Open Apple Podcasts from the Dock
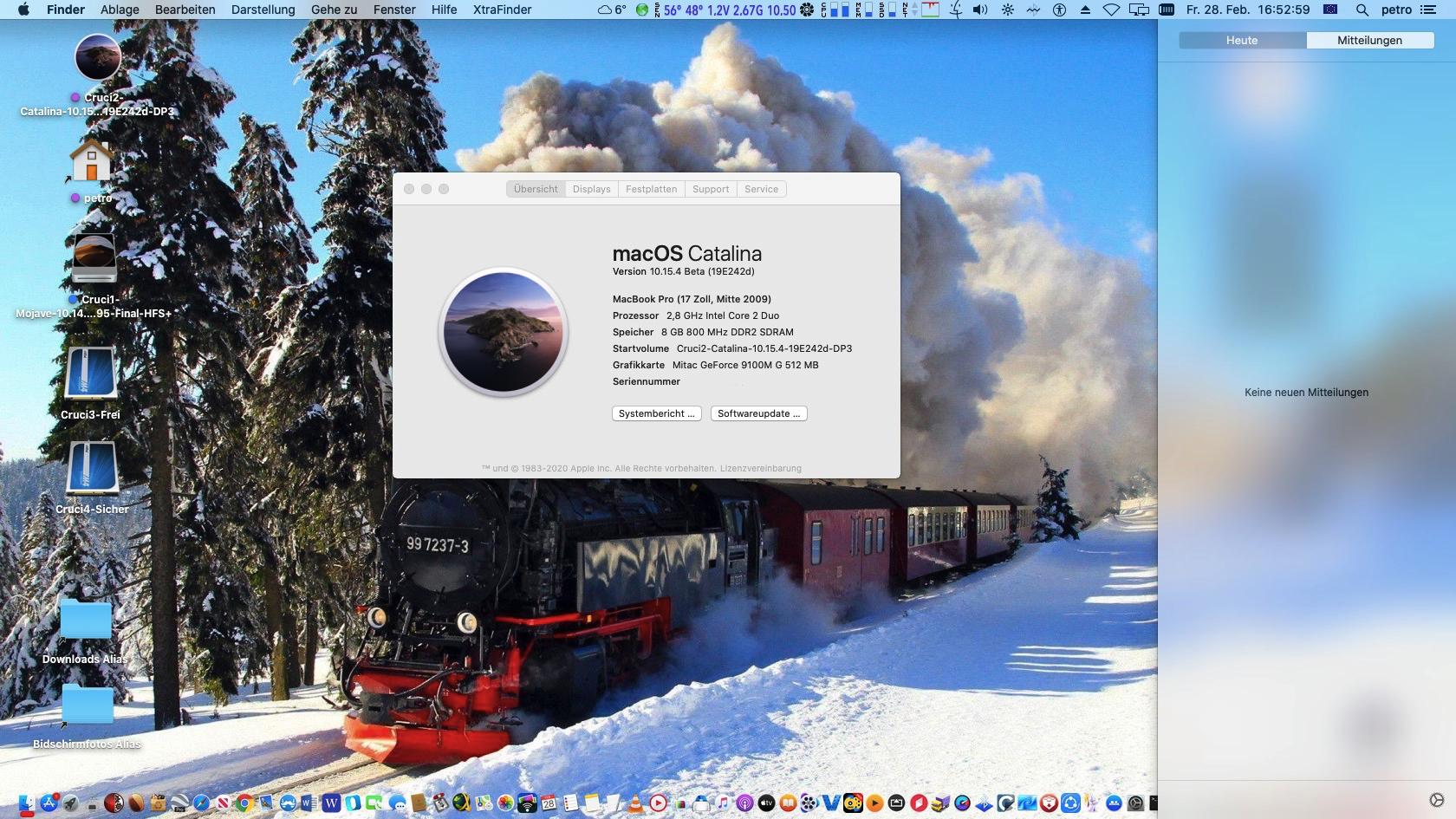Screen dimensions: 1456x819 [743, 804]
